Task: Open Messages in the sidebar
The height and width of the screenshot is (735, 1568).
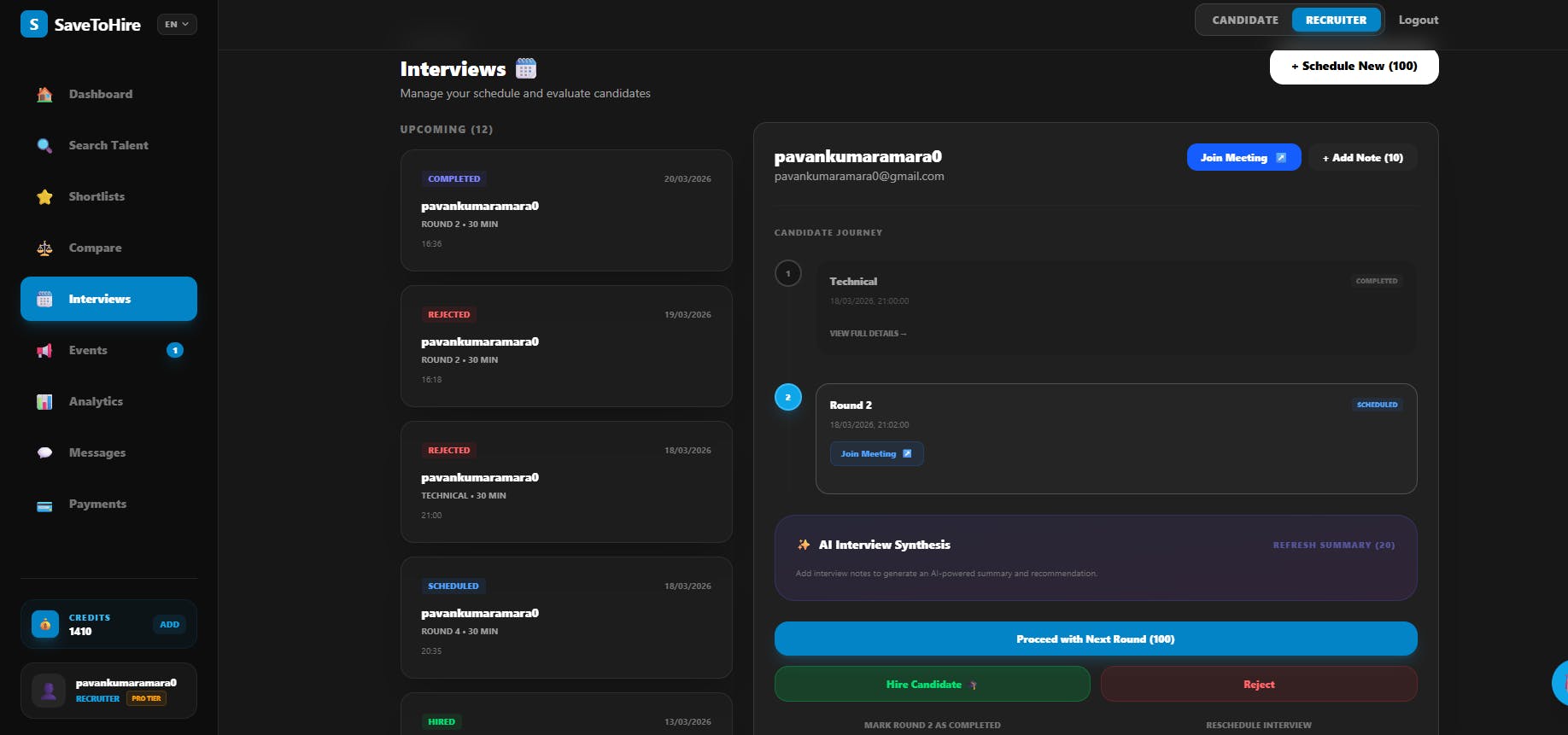Action: tap(108, 452)
